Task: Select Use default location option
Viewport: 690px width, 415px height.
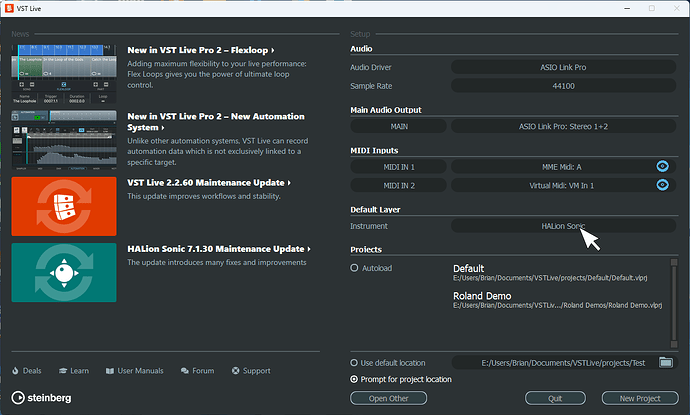Action: 355,362
